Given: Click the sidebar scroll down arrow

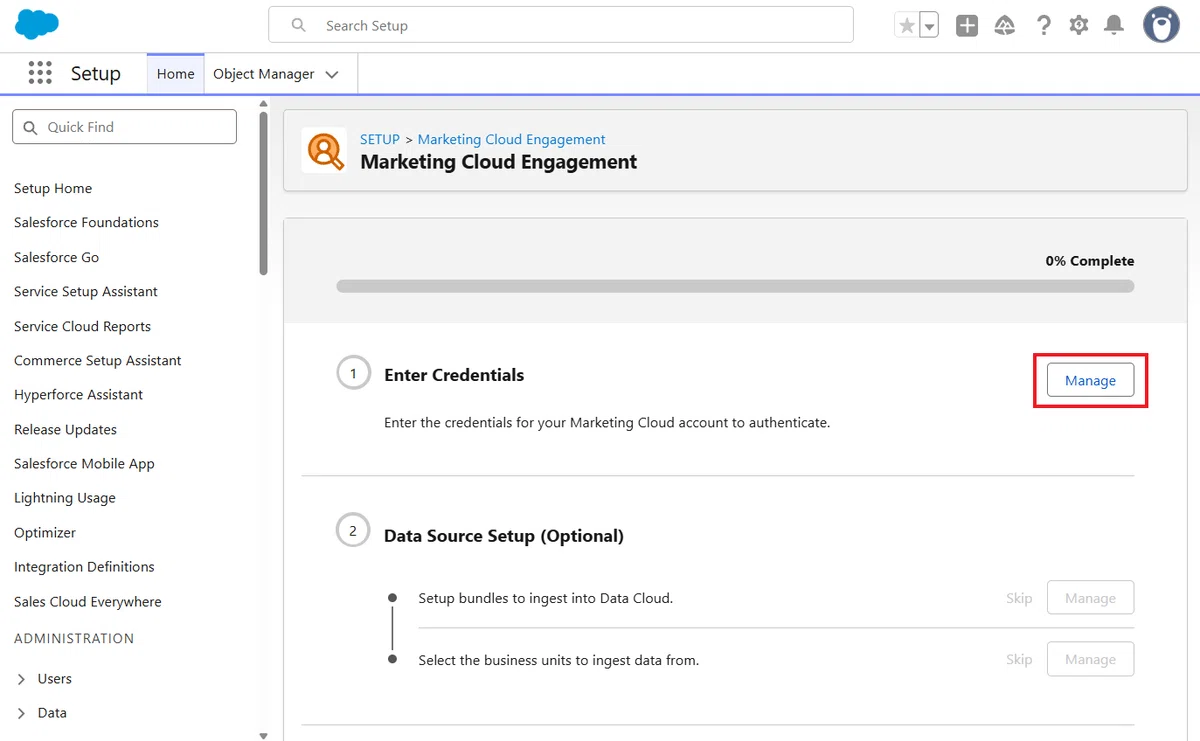Looking at the screenshot, I should [264, 735].
